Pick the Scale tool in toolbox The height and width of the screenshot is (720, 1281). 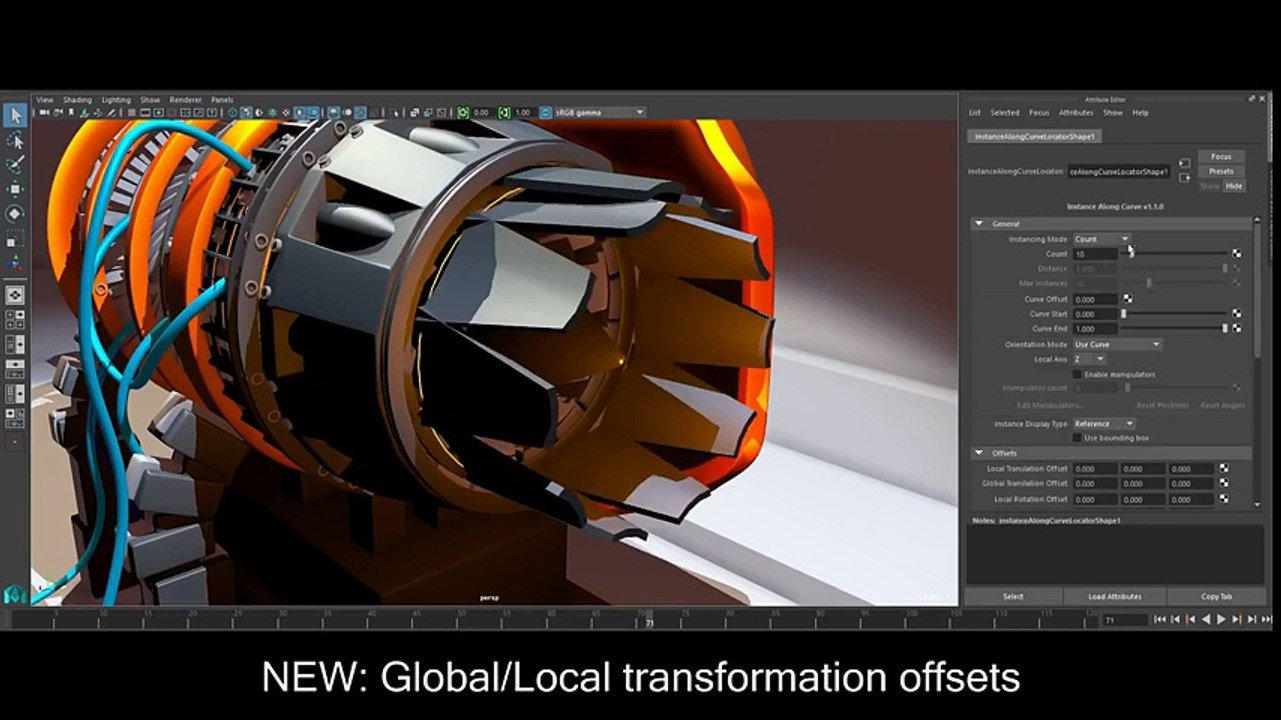(x=15, y=239)
